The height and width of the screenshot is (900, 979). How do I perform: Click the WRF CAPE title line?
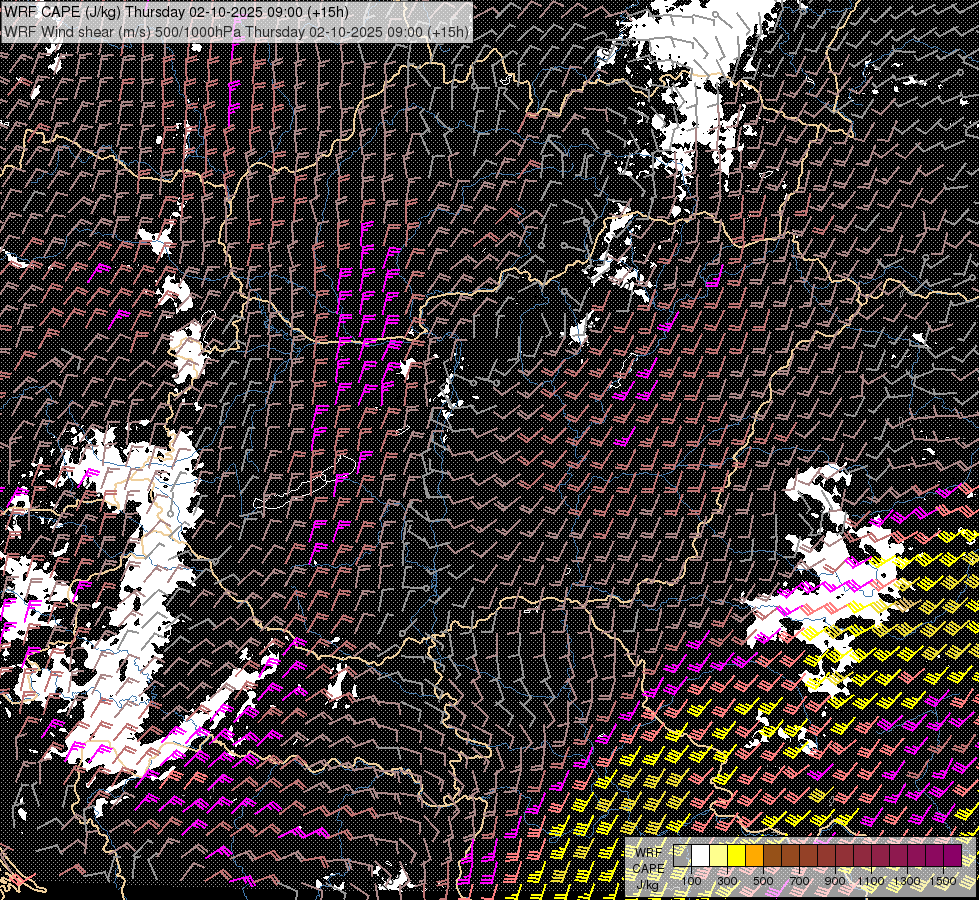[177, 12]
